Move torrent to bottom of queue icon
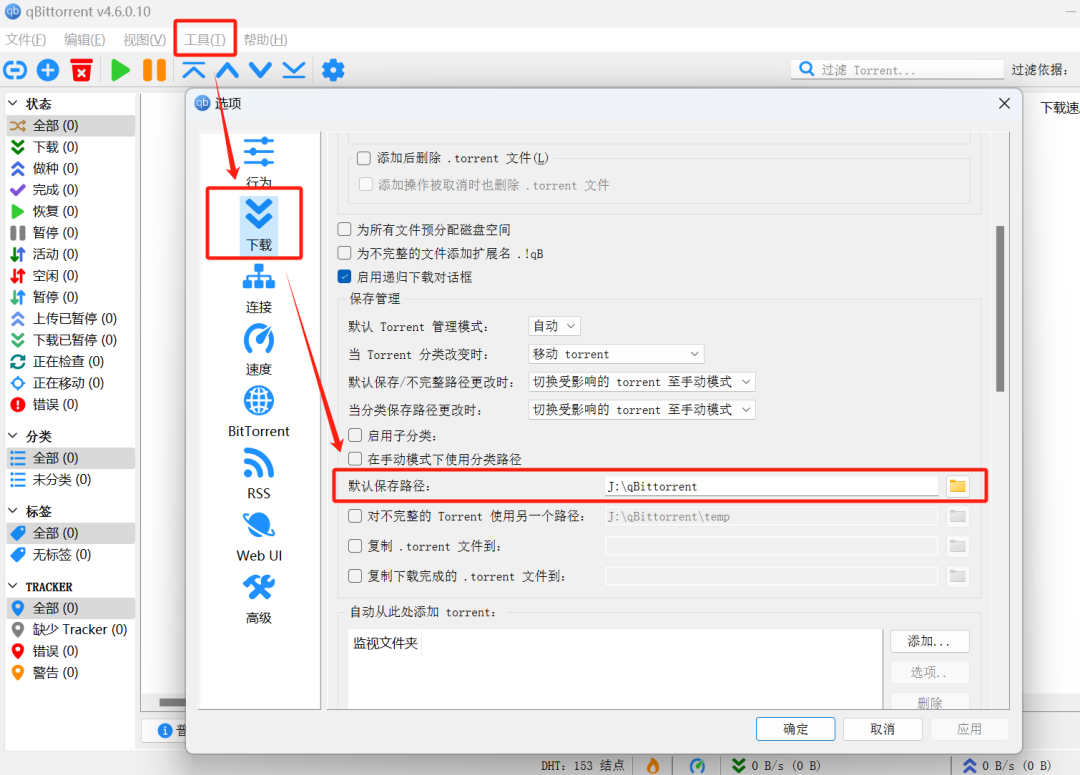 tap(294, 70)
